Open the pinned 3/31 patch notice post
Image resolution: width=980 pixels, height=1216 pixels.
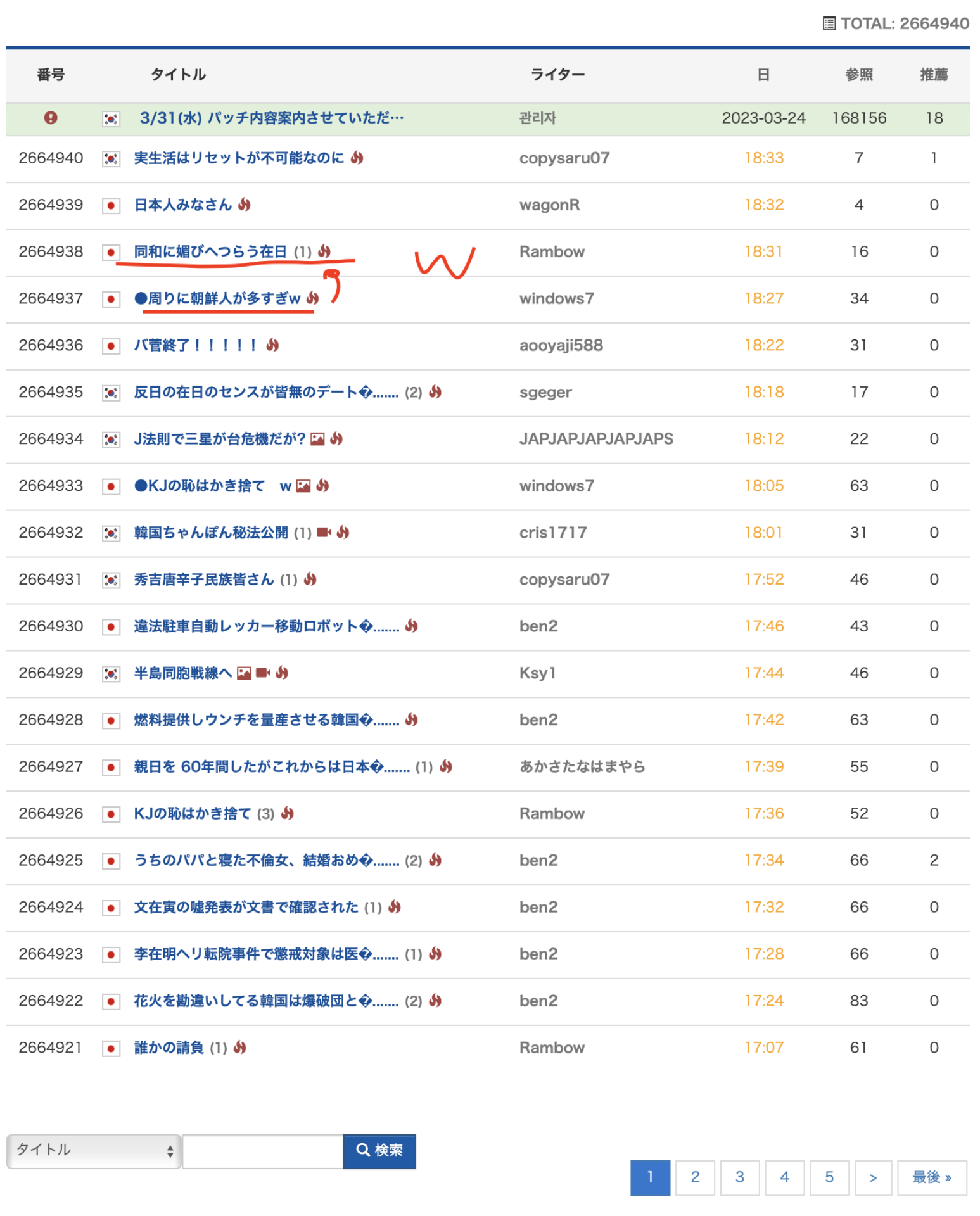tap(271, 118)
